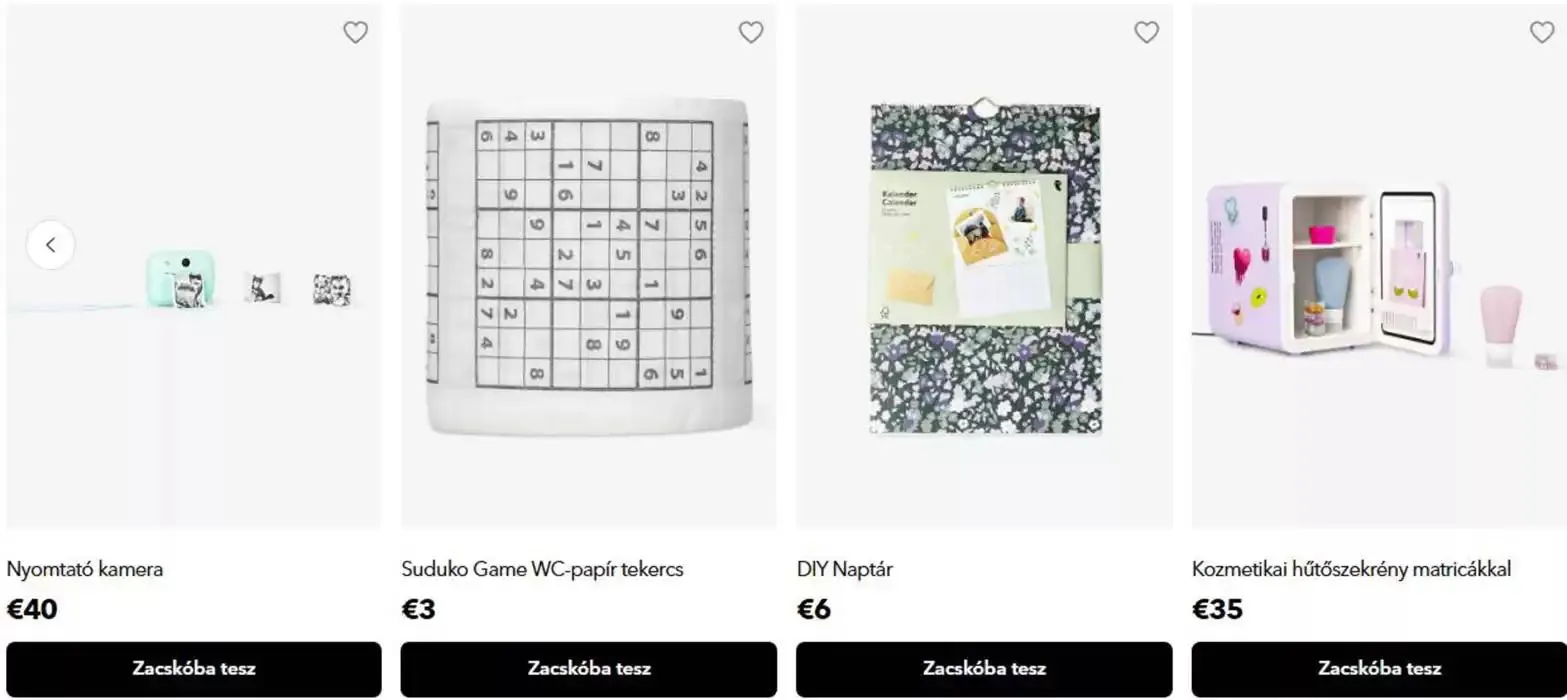Screen dimensions: 1567x700
Task: Toggle wishlist heart for cosmetic fridge
Action: [1542, 33]
